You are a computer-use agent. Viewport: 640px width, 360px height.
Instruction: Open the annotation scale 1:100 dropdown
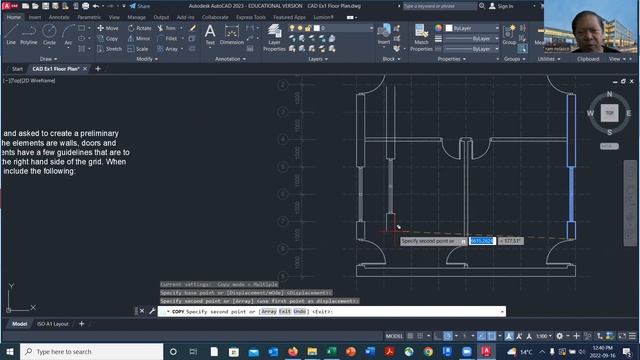coord(544,336)
